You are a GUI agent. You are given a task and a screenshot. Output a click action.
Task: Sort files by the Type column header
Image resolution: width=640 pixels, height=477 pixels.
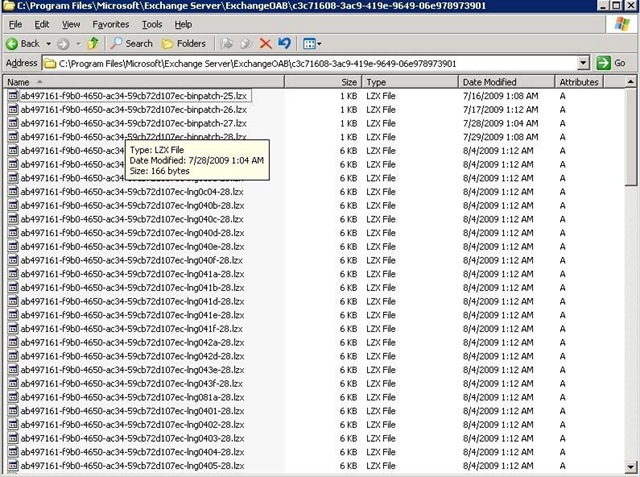pyautogui.click(x=410, y=82)
